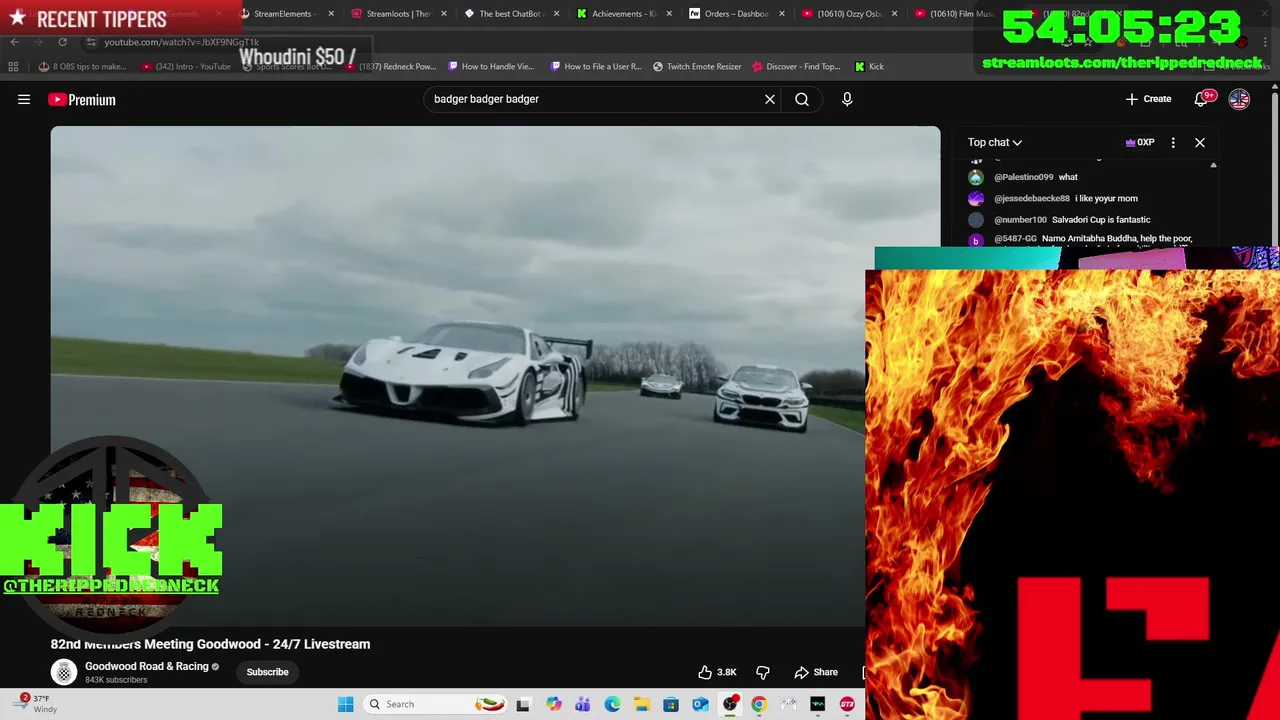Viewport: 1280px width, 720px height.
Task: Open the green waveform app on the taskbar
Action: pyautogui.click(x=818, y=704)
